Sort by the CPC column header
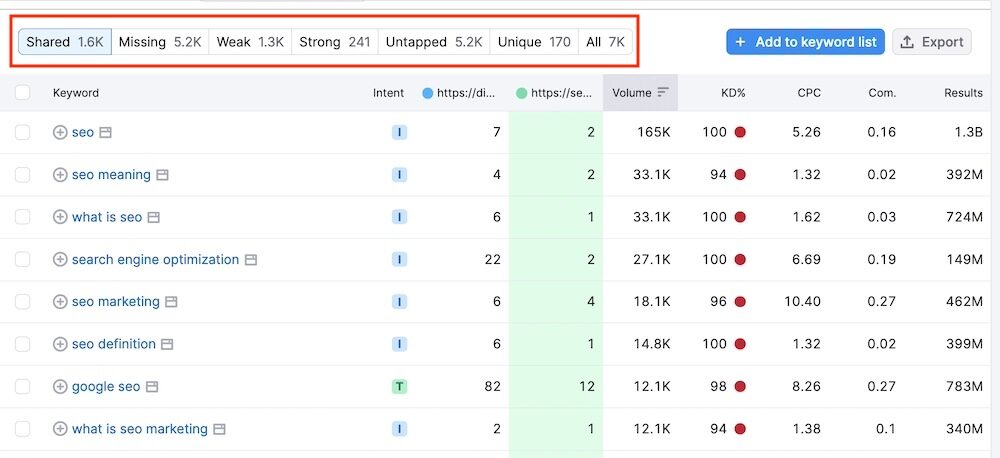Image resolution: width=1000 pixels, height=458 pixels. tap(809, 93)
